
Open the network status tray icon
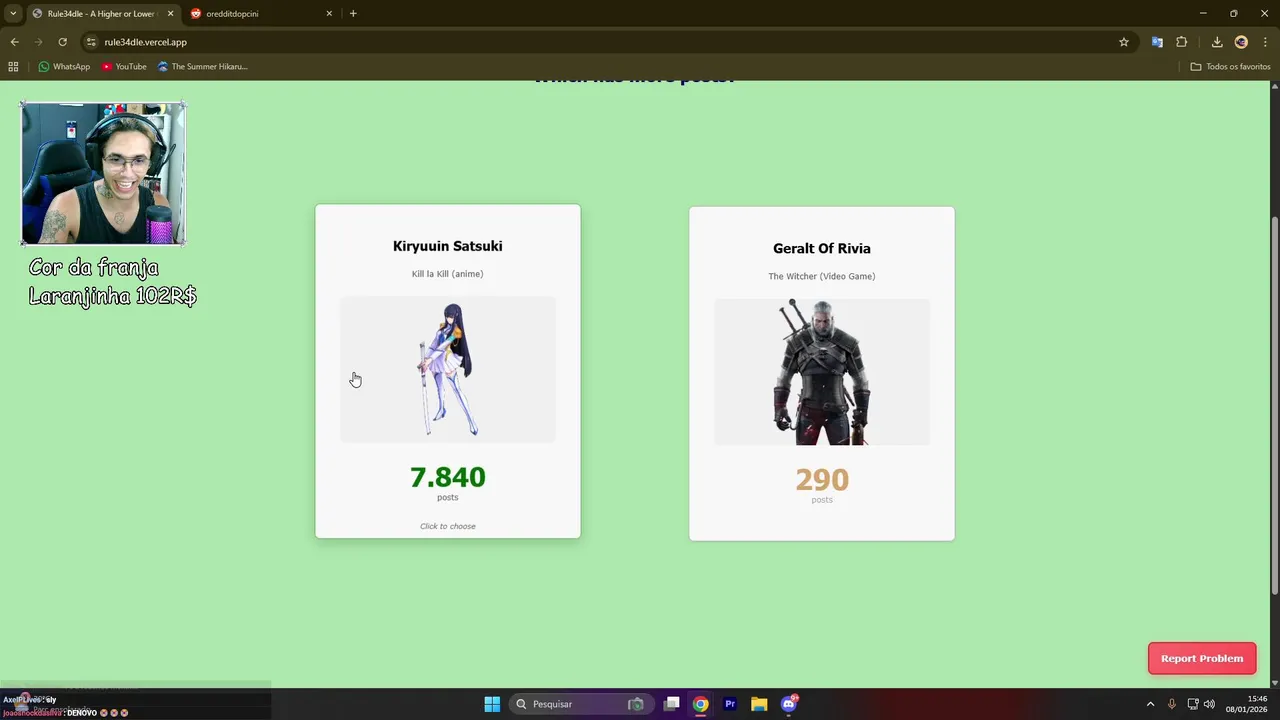(x=1193, y=704)
